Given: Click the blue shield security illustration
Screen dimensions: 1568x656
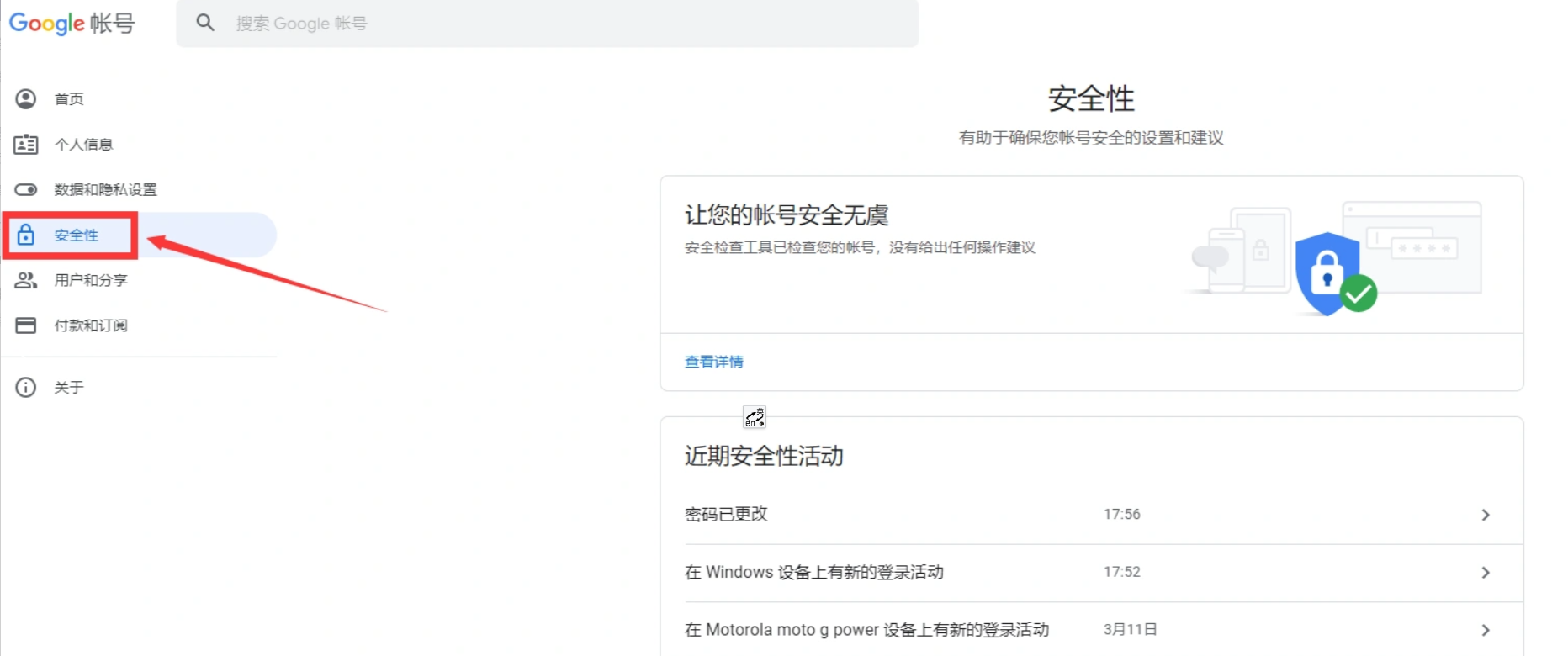Looking at the screenshot, I should click(1327, 273).
